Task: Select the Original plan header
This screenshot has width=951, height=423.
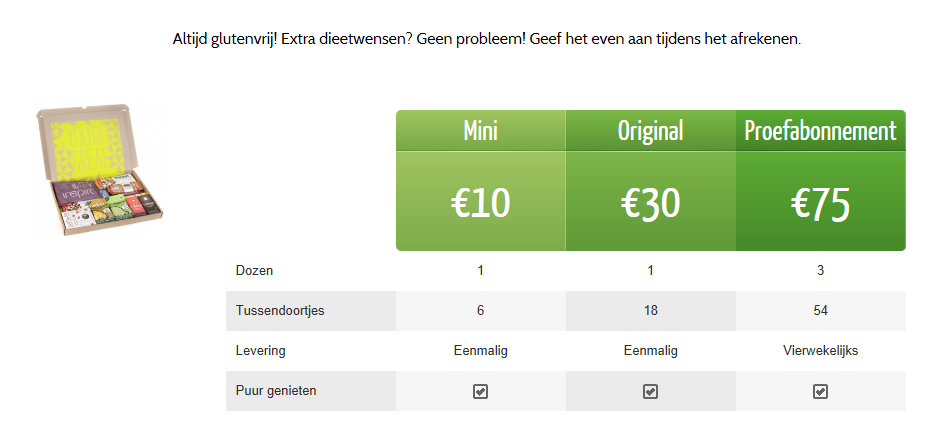Action: coord(651,130)
